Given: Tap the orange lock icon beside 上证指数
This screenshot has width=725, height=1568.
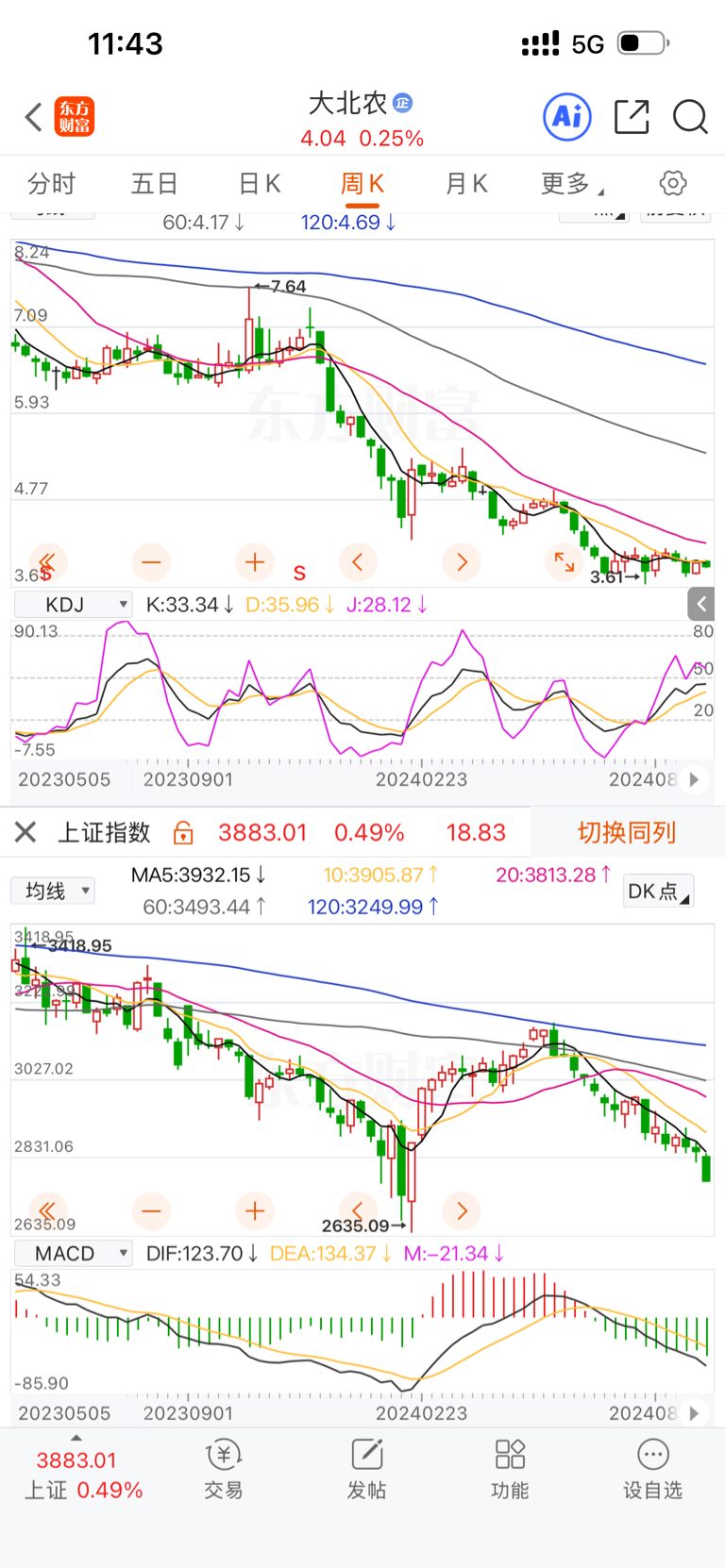Looking at the screenshot, I should pyautogui.click(x=183, y=832).
